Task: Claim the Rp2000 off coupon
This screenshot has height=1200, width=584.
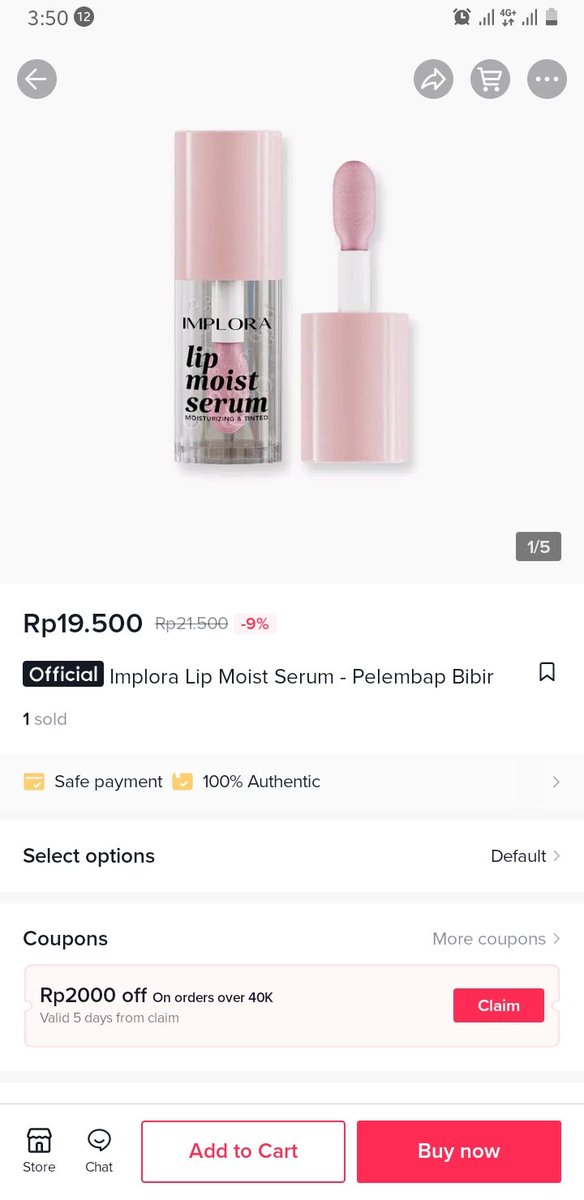Action: point(499,1006)
